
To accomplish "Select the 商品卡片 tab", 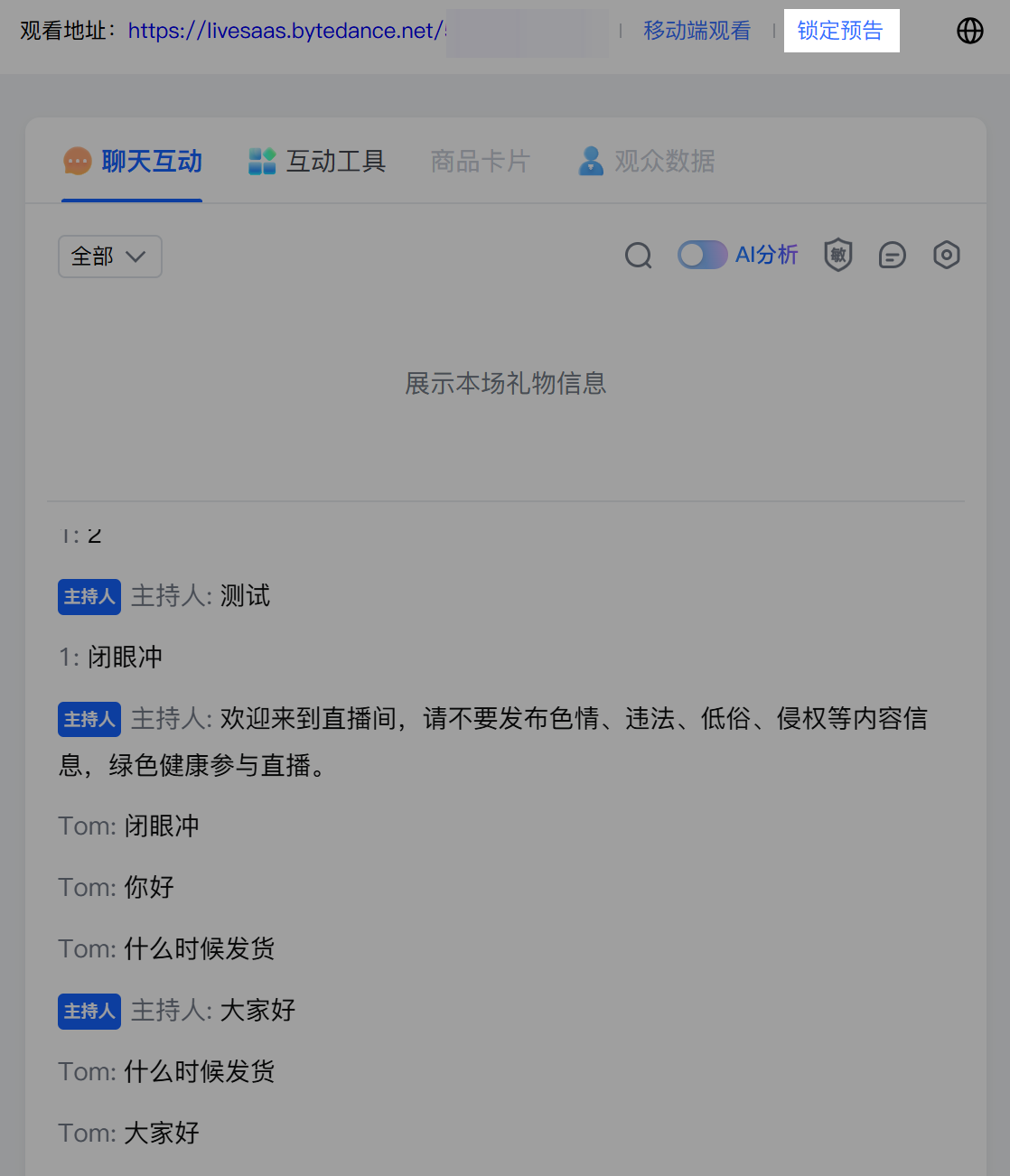I will (481, 162).
